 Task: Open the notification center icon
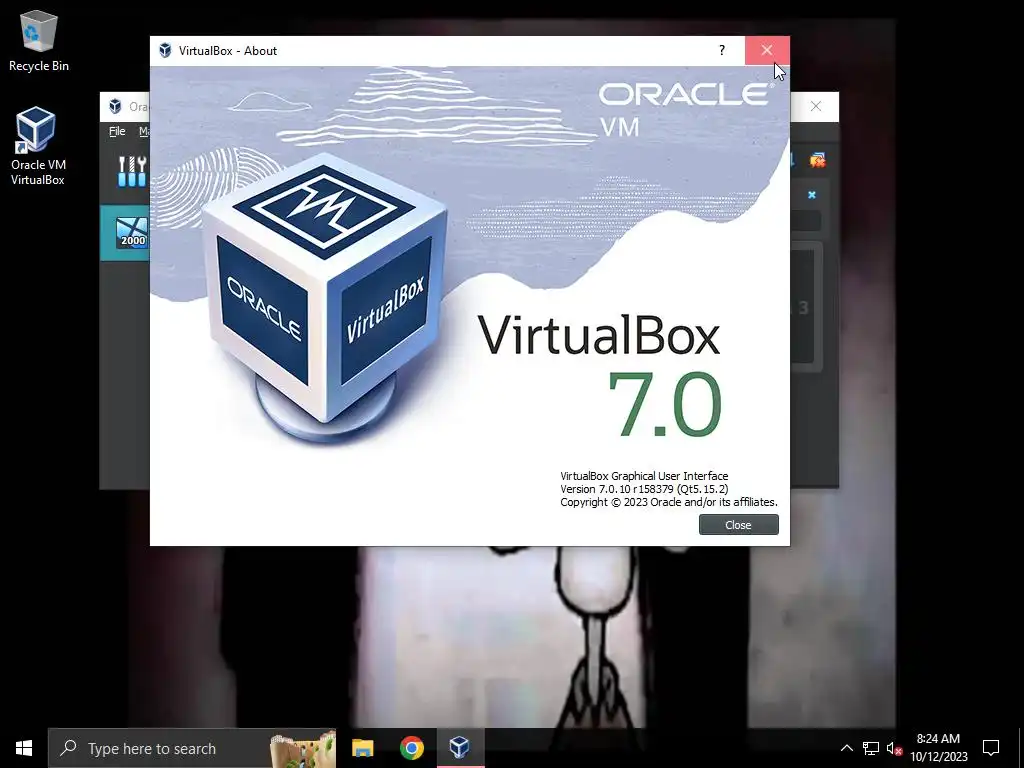coord(991,748)
